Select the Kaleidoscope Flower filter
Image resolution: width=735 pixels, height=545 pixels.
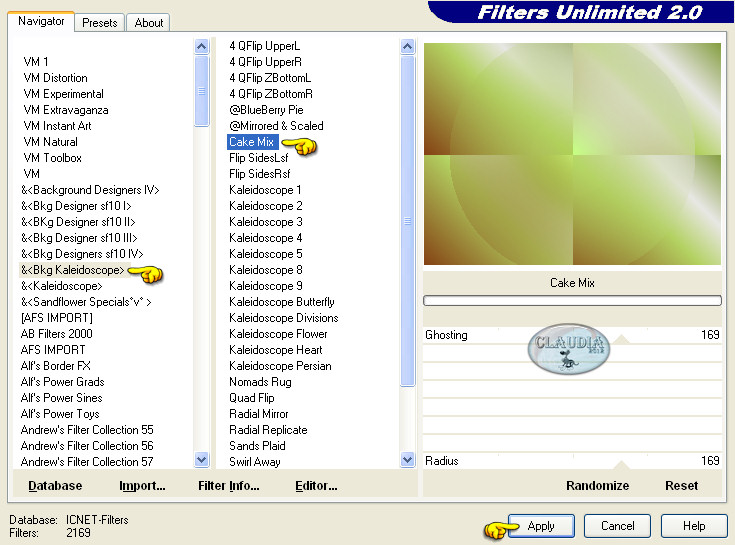coord(278,334)
